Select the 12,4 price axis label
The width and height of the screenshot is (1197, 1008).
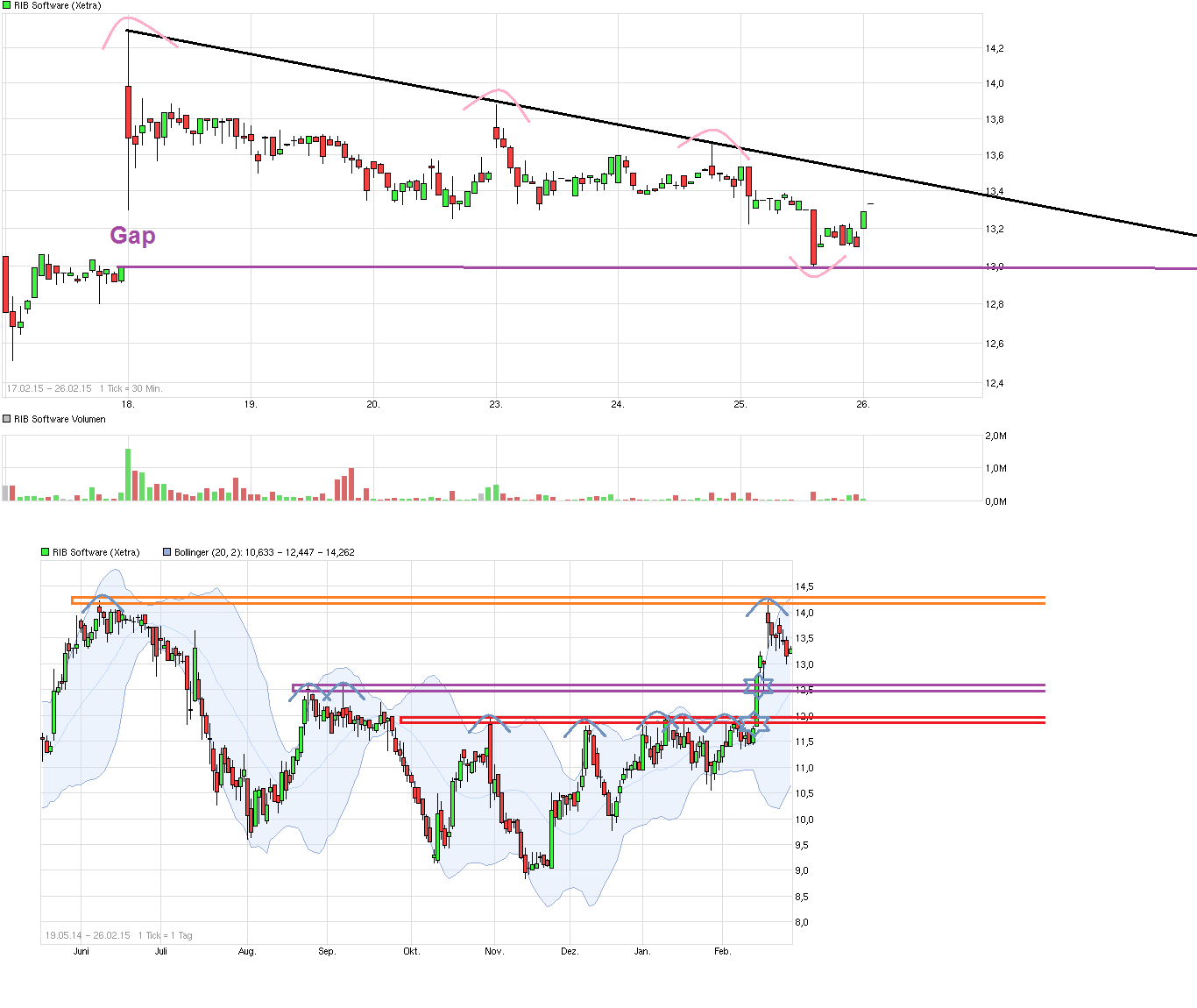click(995, 383)
